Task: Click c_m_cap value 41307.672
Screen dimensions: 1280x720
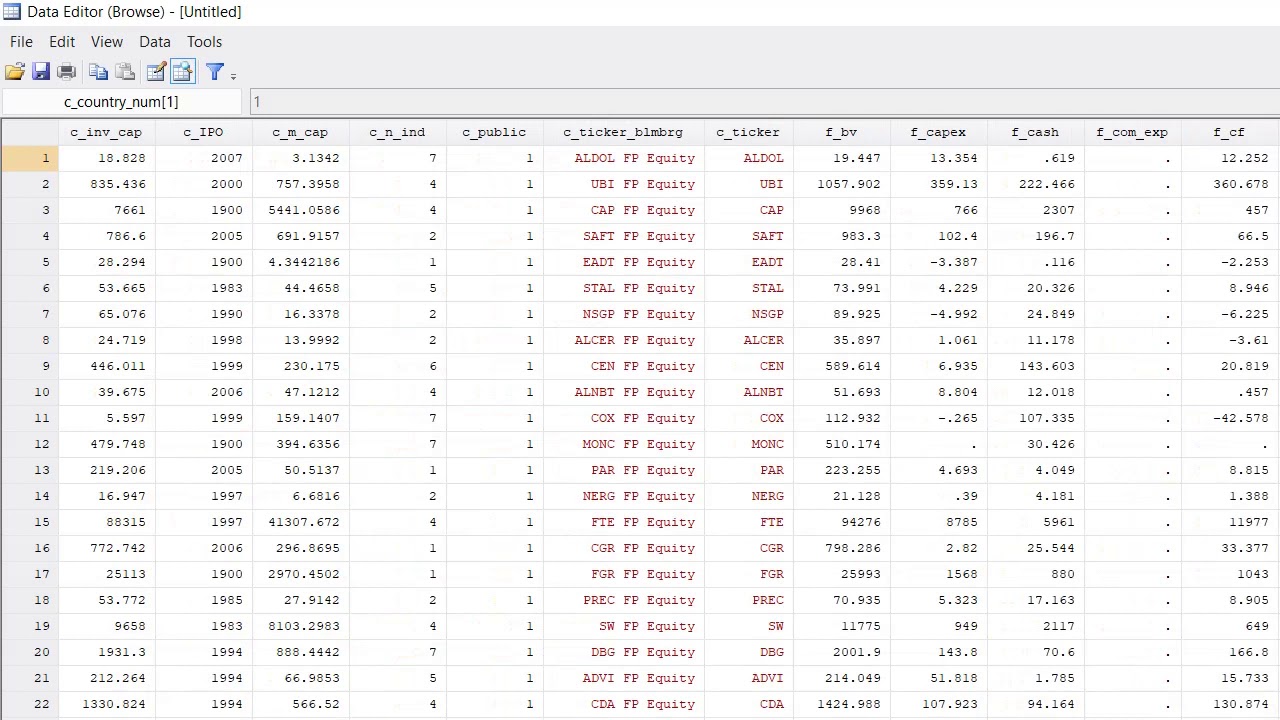Action: point(303,522)
